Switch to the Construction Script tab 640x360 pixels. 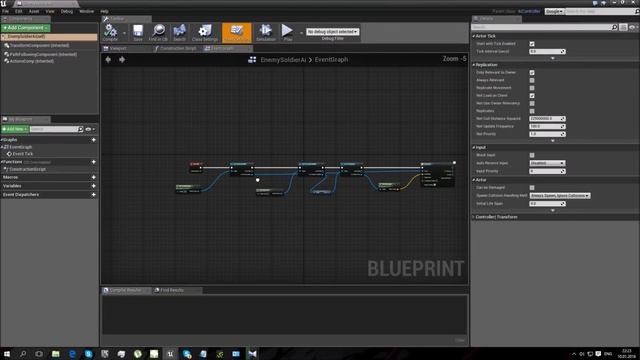(x=178, y=48)
